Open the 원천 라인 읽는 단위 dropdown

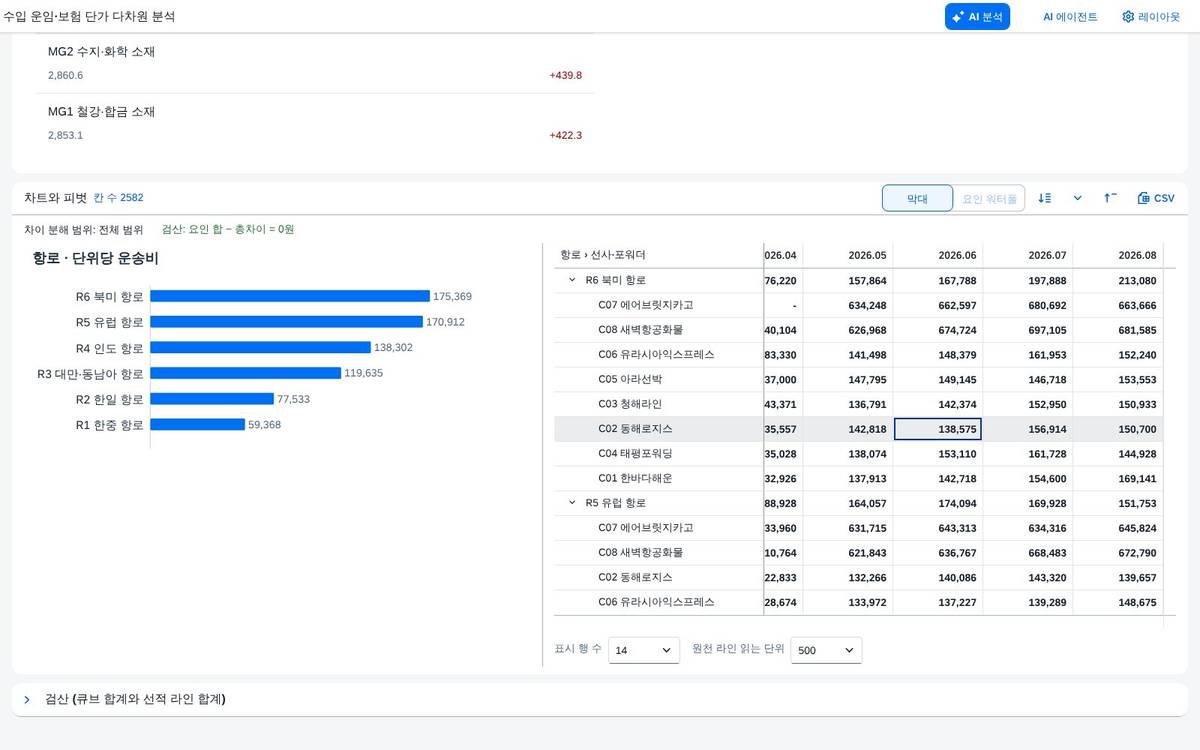tap(826, 650)
